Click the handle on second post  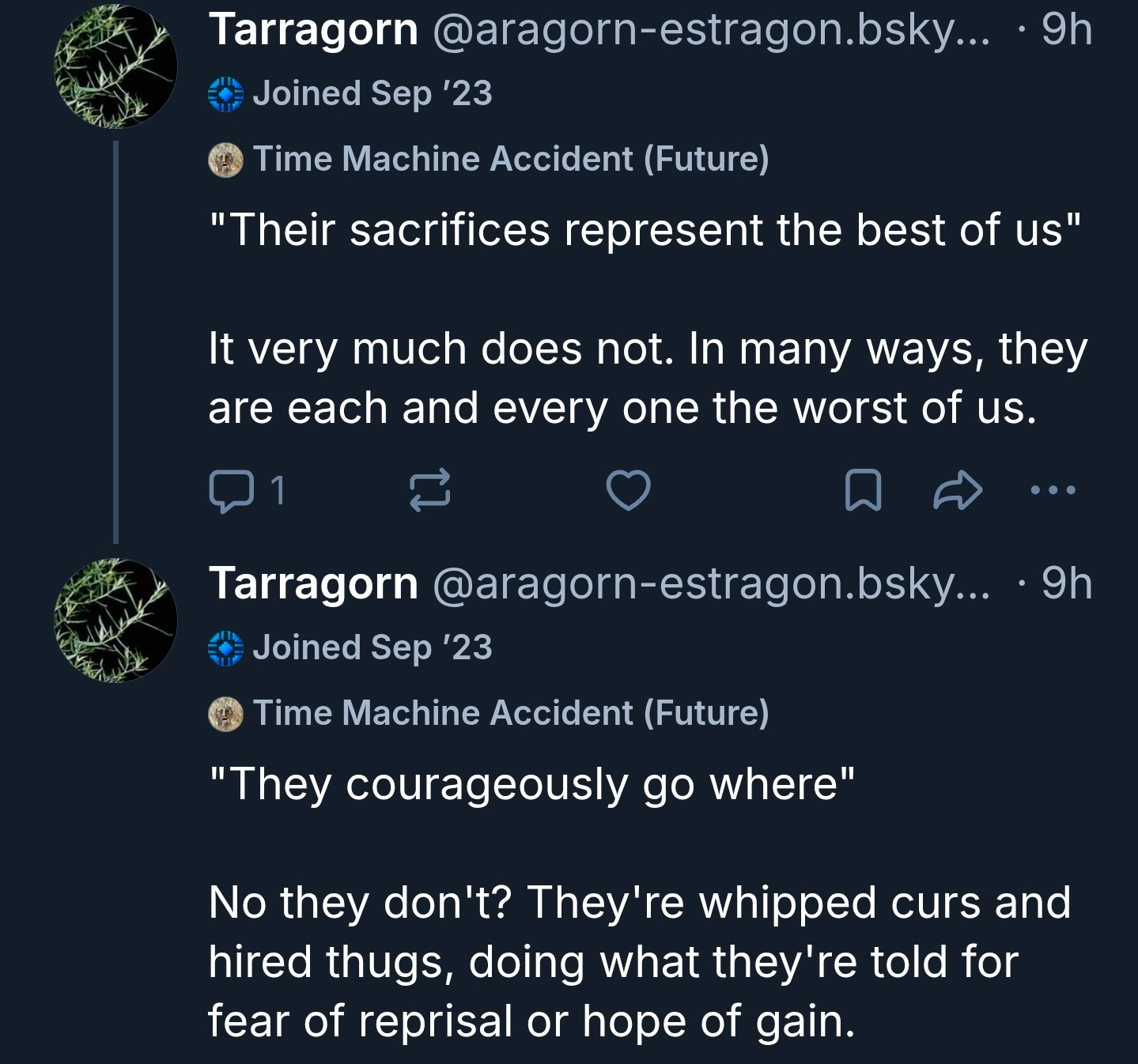coord(711,584)
